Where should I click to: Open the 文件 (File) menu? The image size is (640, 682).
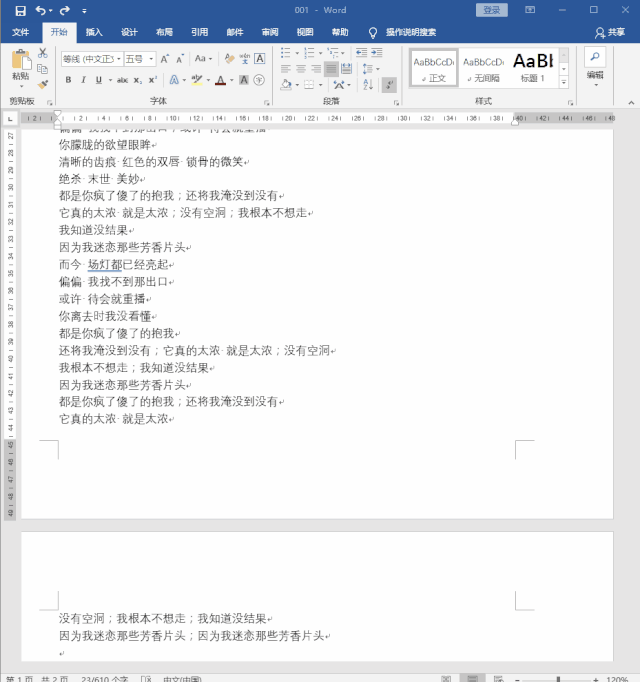20,32
